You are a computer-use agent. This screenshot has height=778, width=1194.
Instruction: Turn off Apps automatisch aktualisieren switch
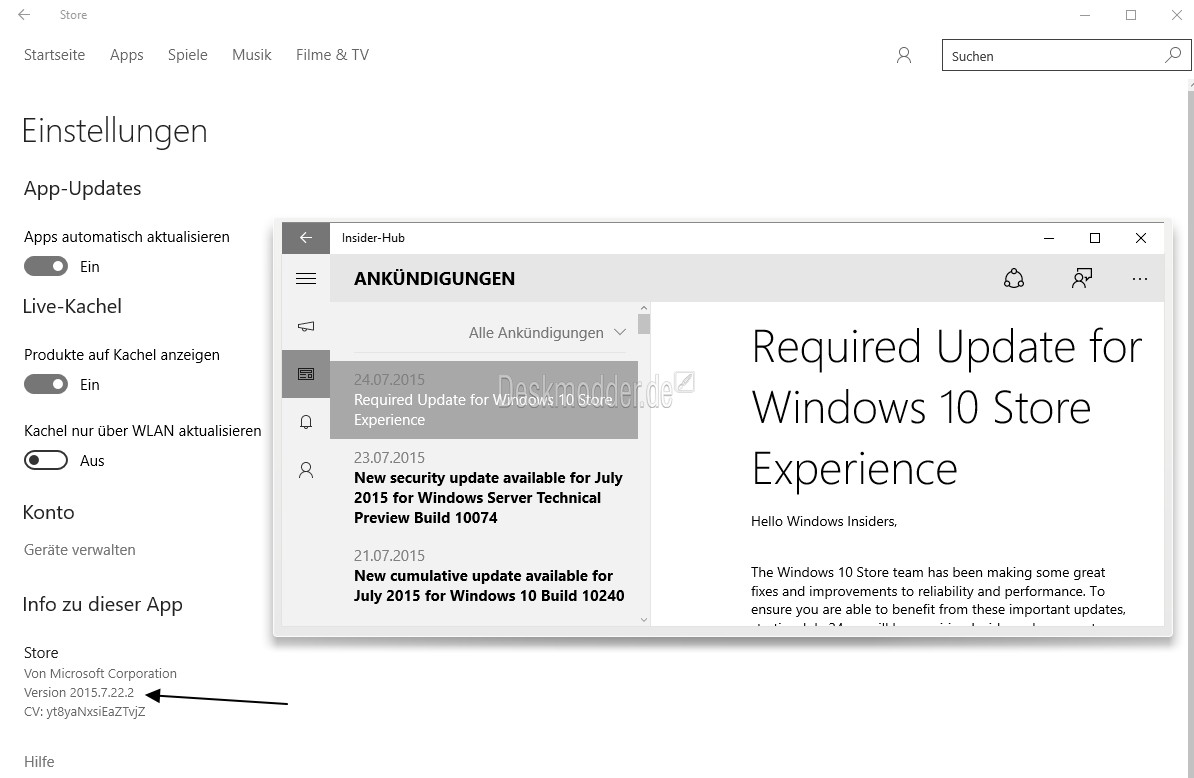(x=46, y=266)
